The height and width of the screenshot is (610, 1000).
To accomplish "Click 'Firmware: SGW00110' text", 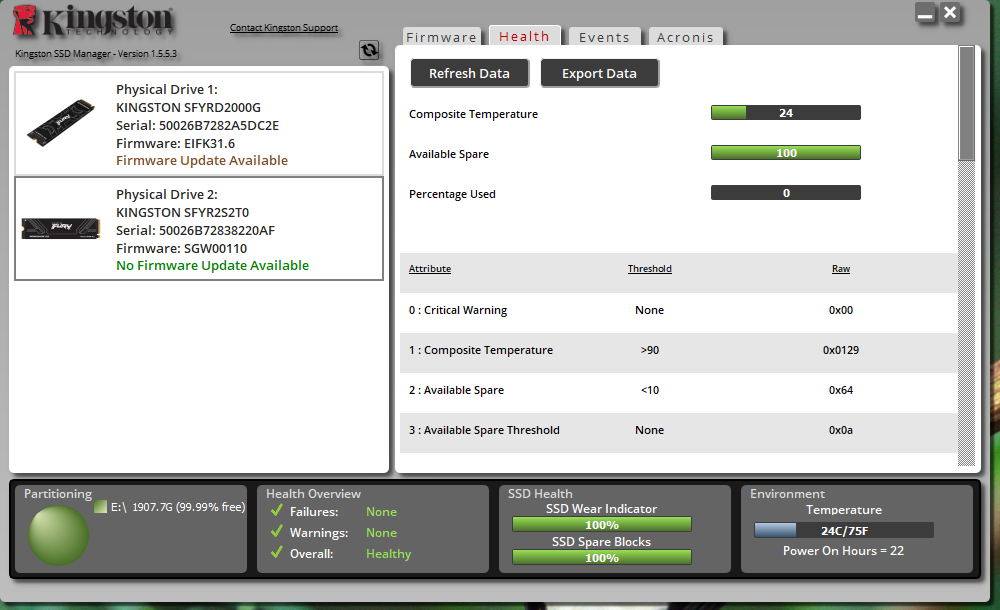I will (x=181, y=248).
